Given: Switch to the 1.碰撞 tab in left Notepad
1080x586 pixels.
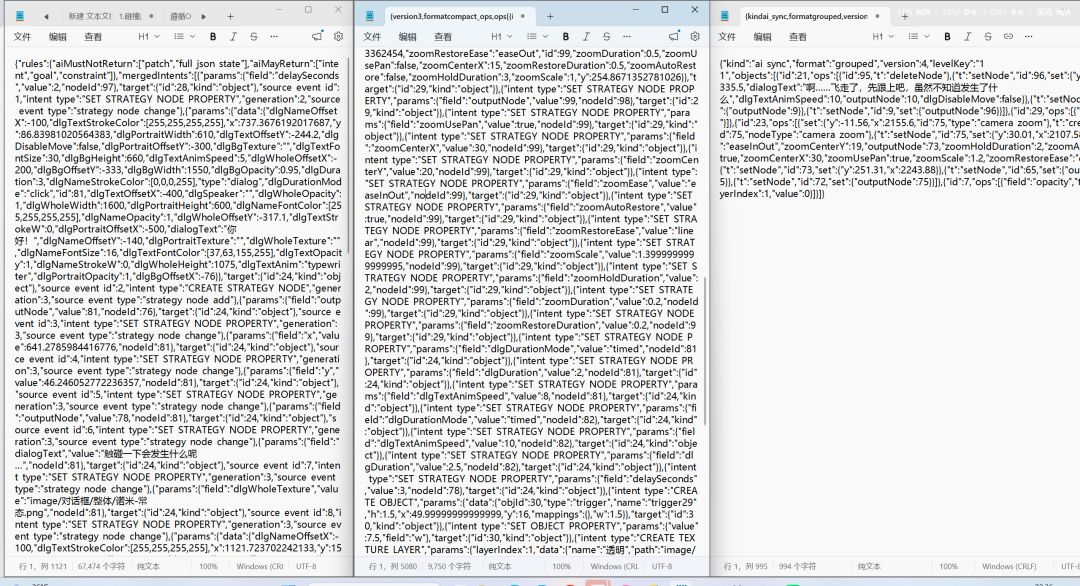Looking at the screenshot, I should (130, 16).
